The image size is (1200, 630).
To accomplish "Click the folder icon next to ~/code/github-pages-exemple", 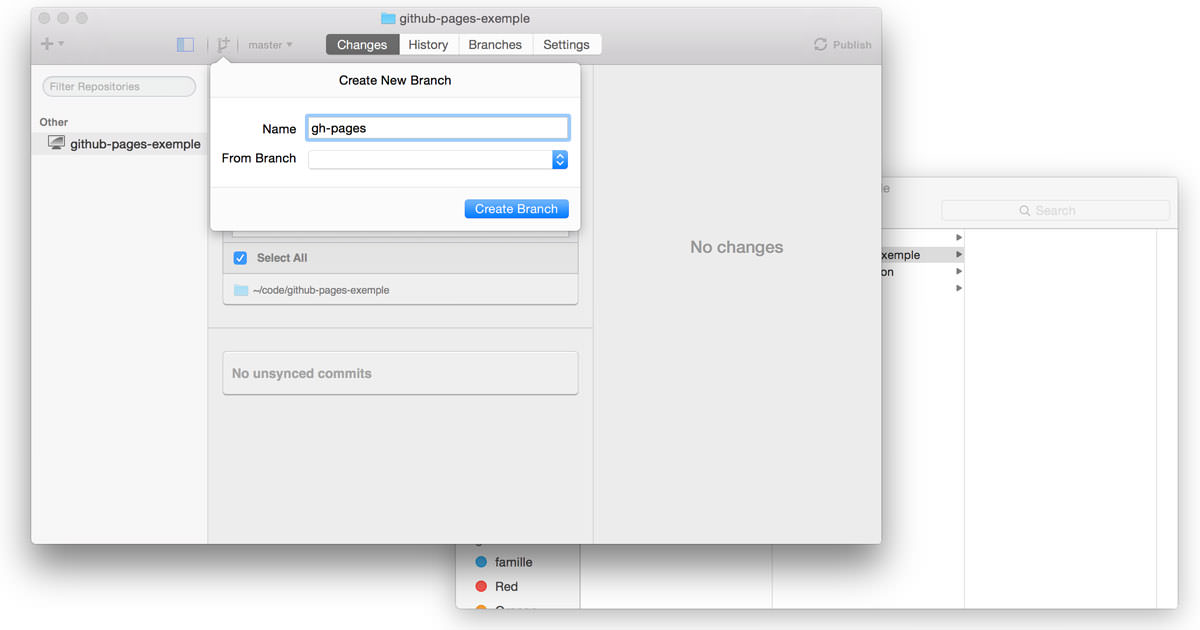I will pos(241,290).
